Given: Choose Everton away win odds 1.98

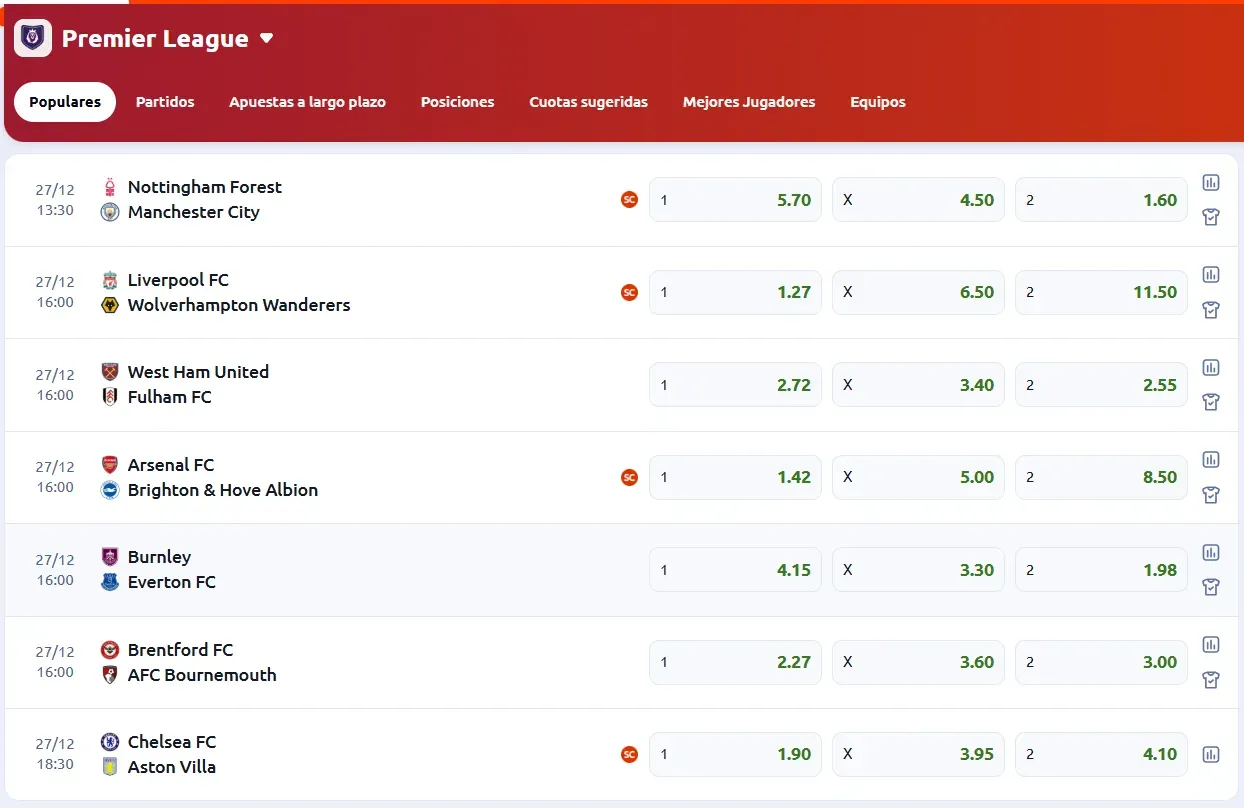Looking at the screenshot, I should pos(1101,570).
